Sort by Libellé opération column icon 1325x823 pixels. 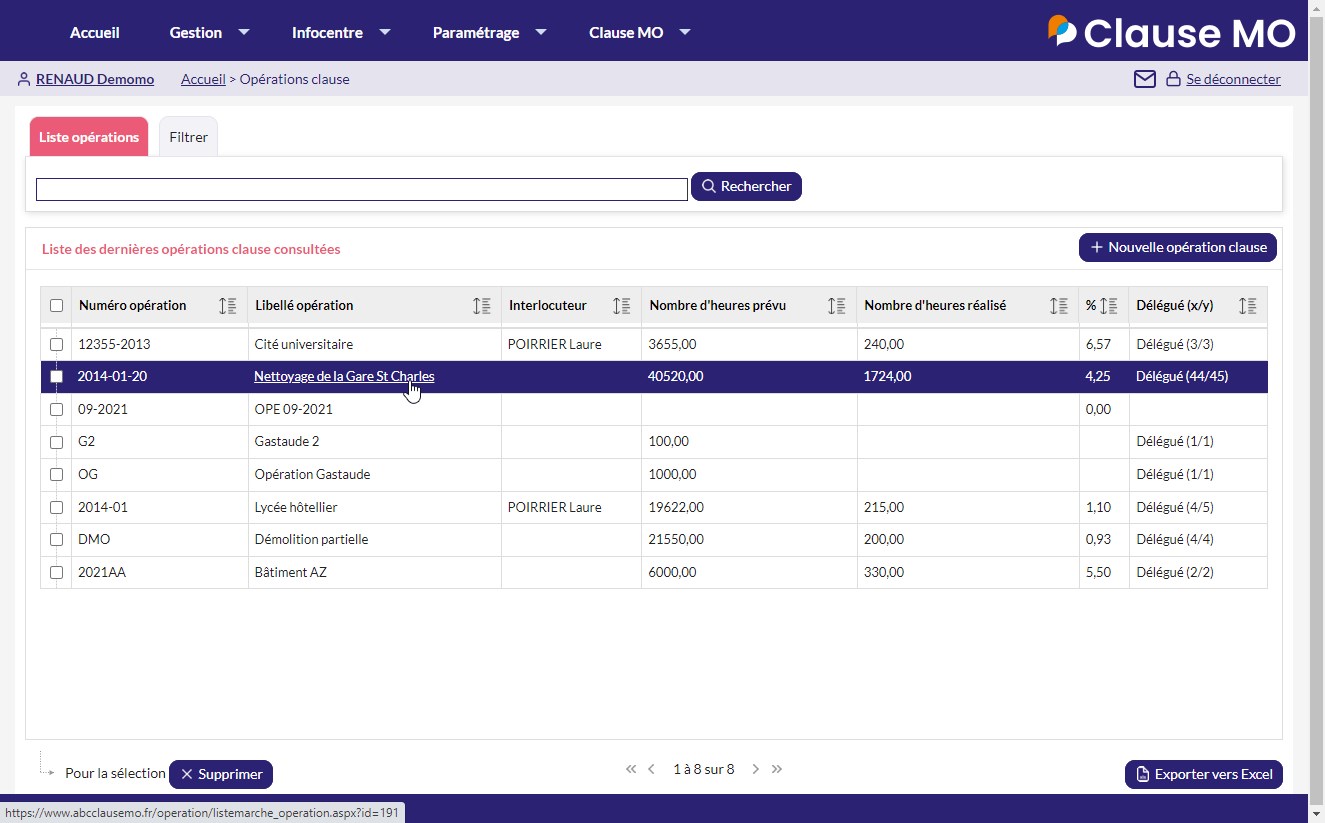482,306
